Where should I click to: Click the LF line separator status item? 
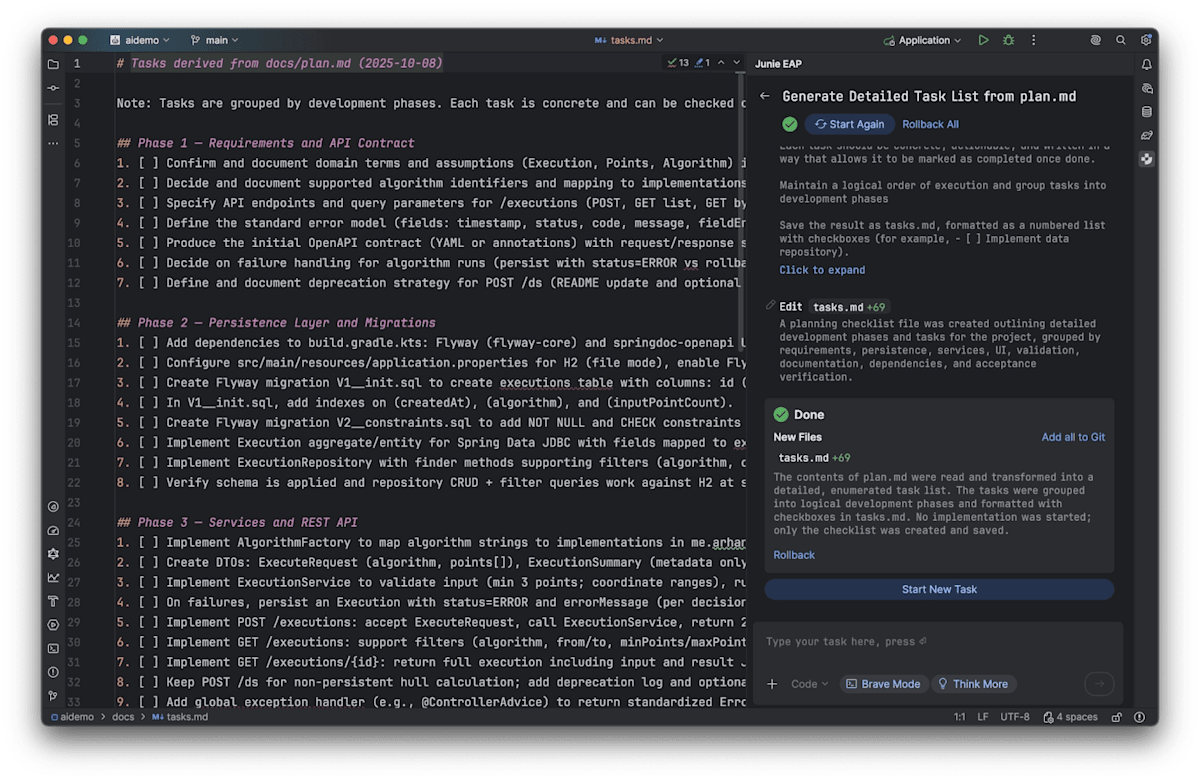tap(983, 717)
